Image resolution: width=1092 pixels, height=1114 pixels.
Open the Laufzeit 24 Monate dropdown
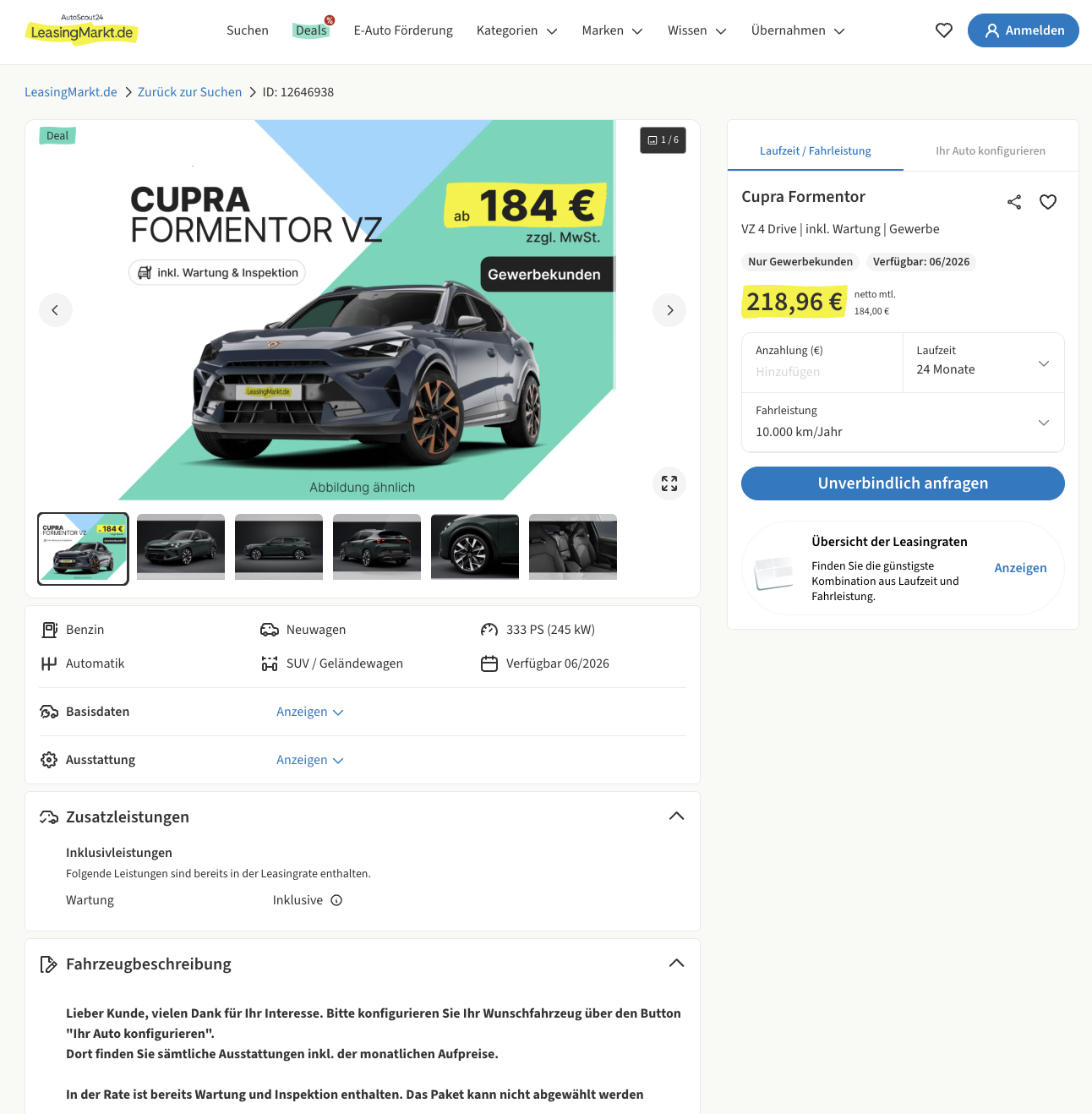[x=984, y=363]
